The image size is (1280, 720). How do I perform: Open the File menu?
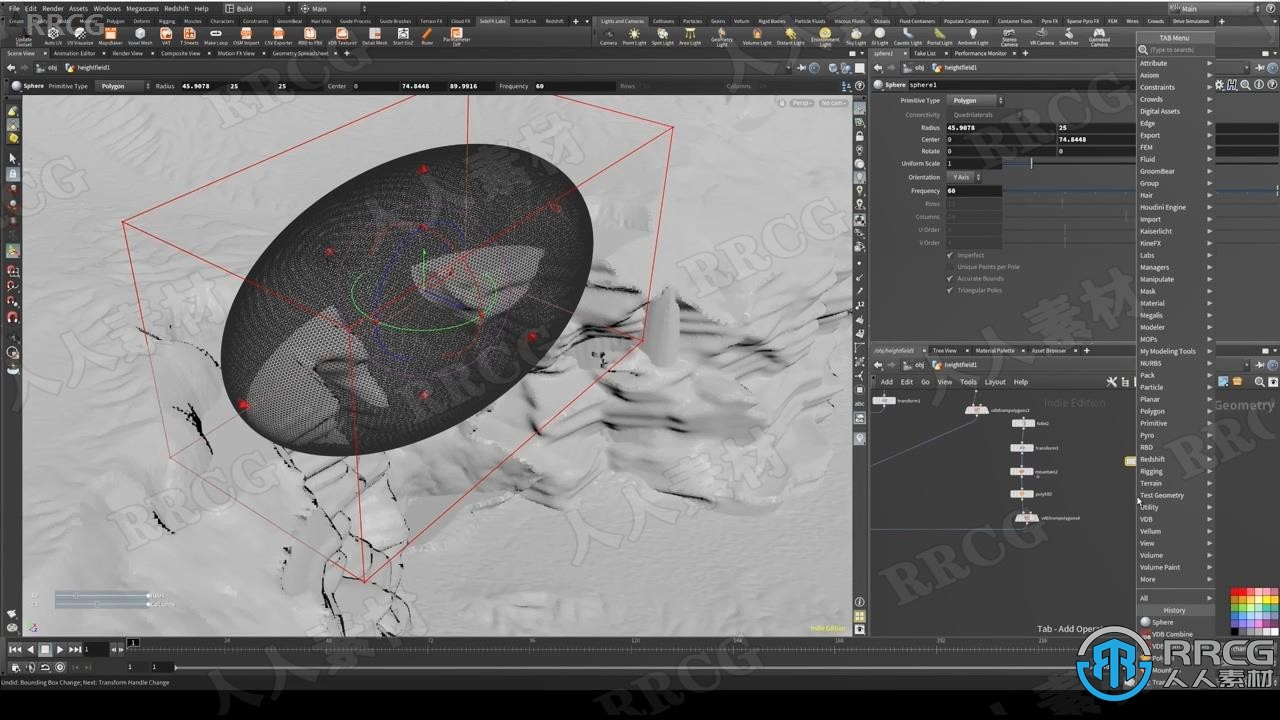[x=14, y=8]
